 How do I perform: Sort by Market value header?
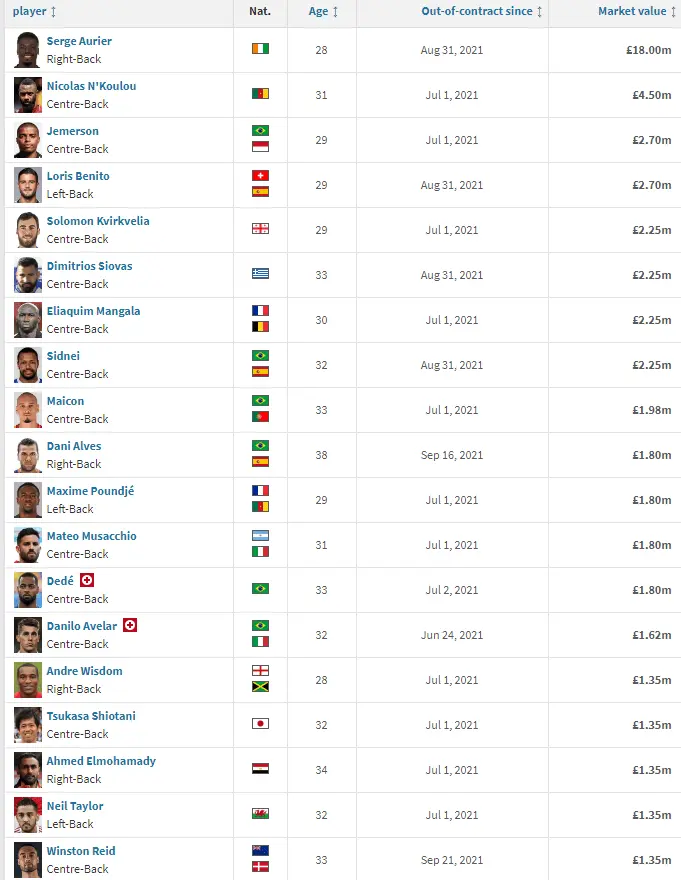(x=637, y=11)
